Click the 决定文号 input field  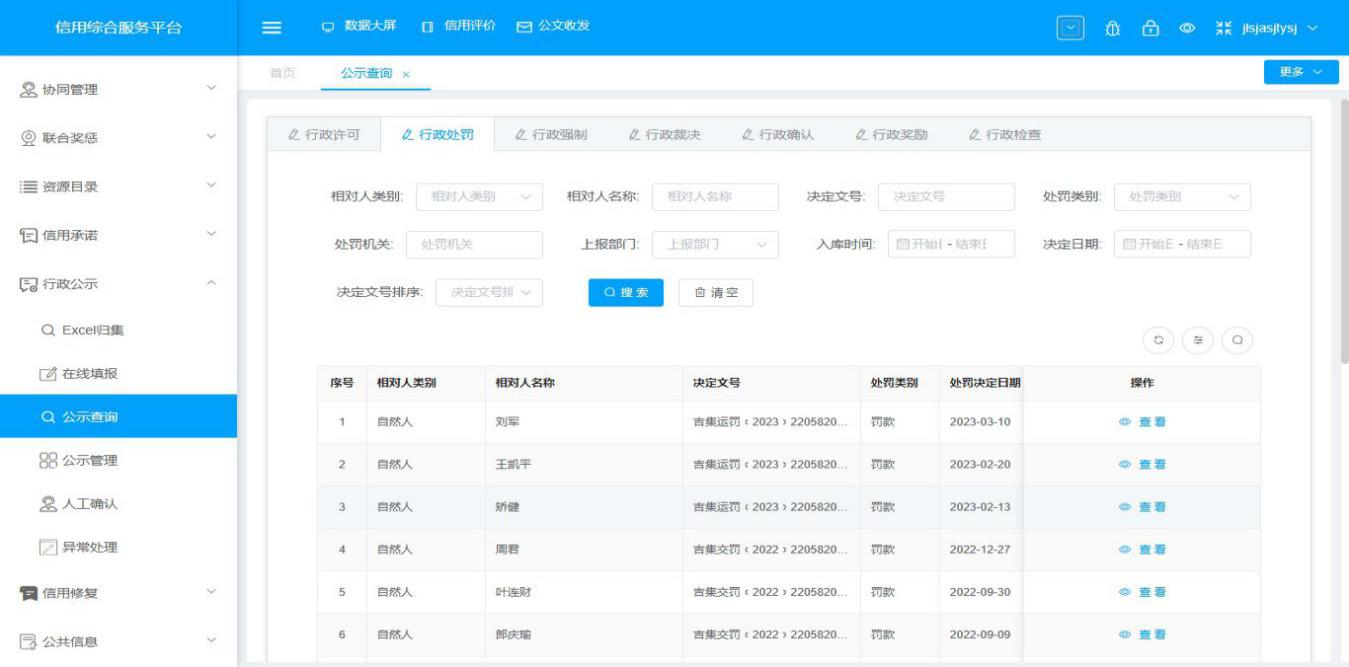(946, 197)
